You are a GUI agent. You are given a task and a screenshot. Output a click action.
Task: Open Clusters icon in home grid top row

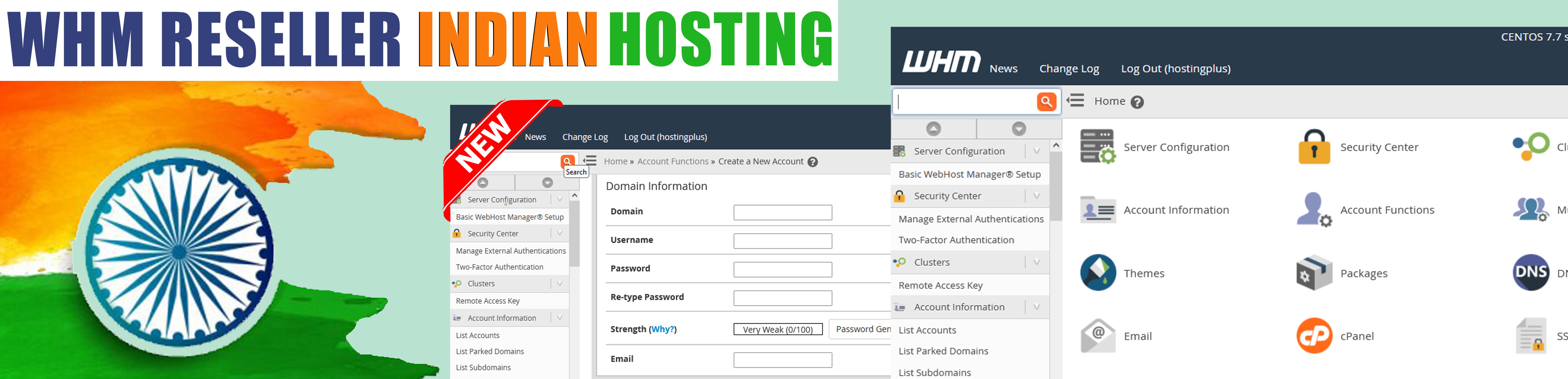pyautogui.click(x=1531, y=147)
